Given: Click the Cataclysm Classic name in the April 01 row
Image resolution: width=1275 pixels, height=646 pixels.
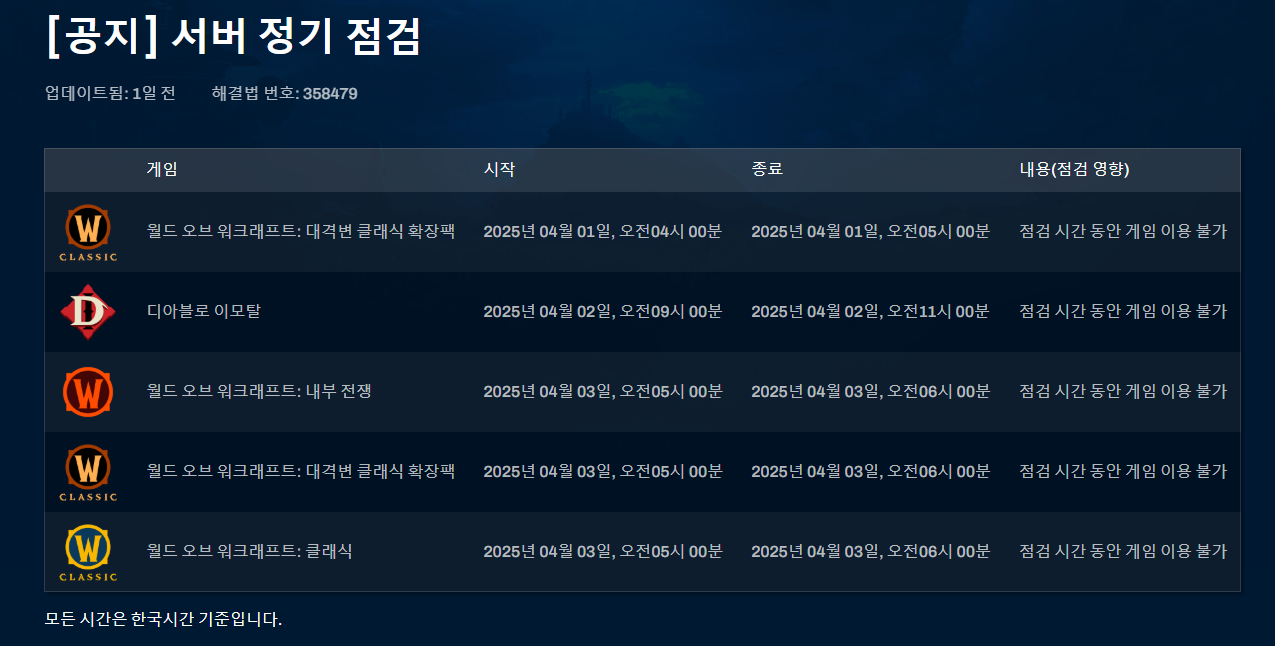Looking at the screenshot, I should [x=301, y=231].
